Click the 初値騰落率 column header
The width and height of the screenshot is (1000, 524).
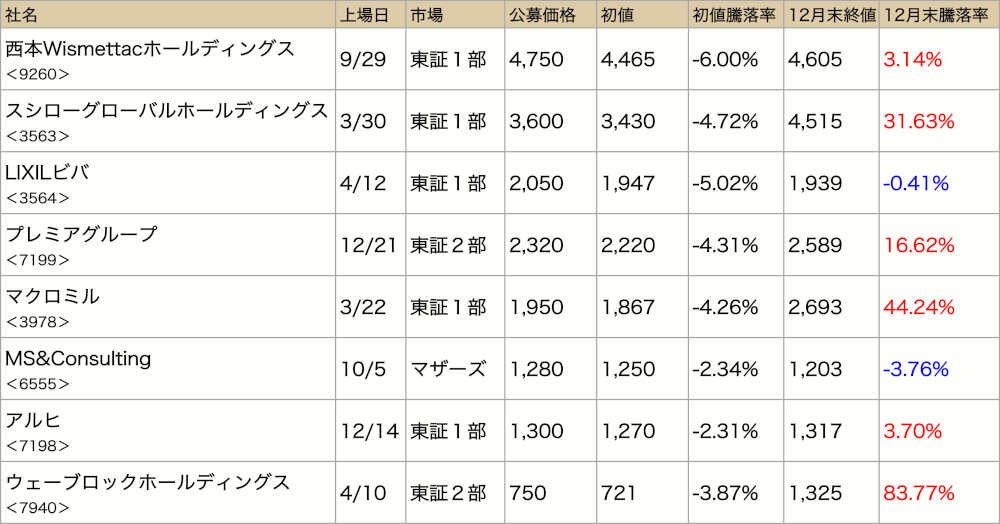733,15
